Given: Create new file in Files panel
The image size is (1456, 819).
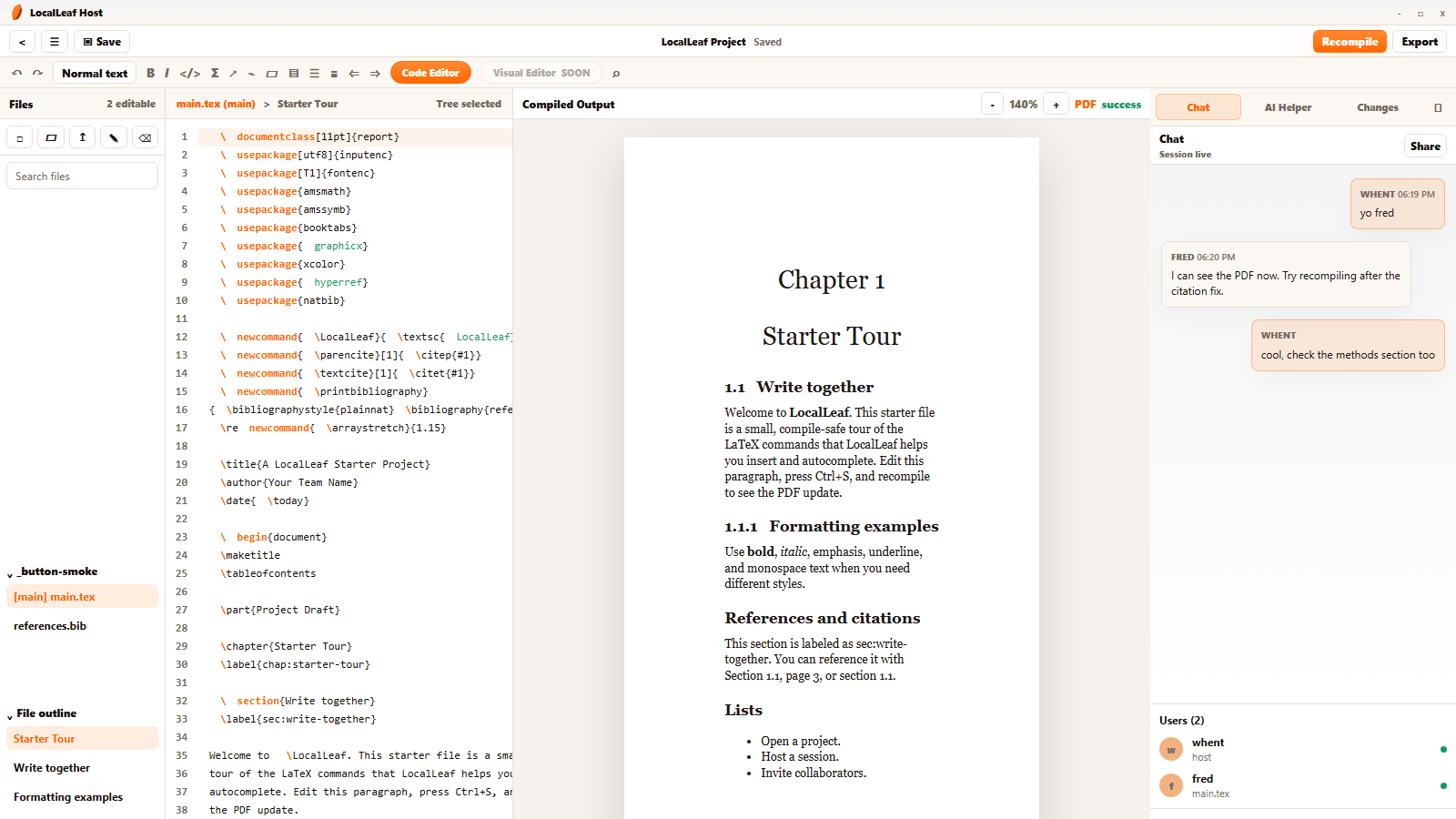Looking at the screenshot, I should click(20, 137).
